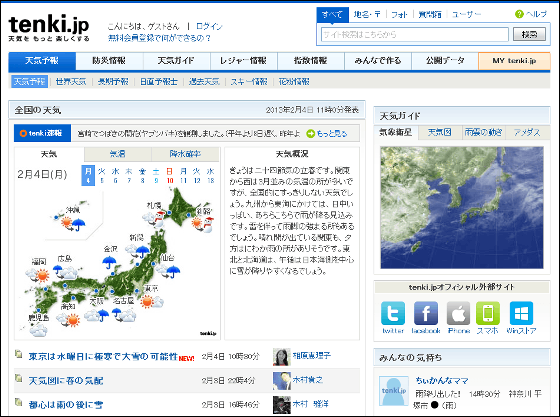
Task: Click the Okinawa (沖縄) weather icon
Action: point(73,223)
